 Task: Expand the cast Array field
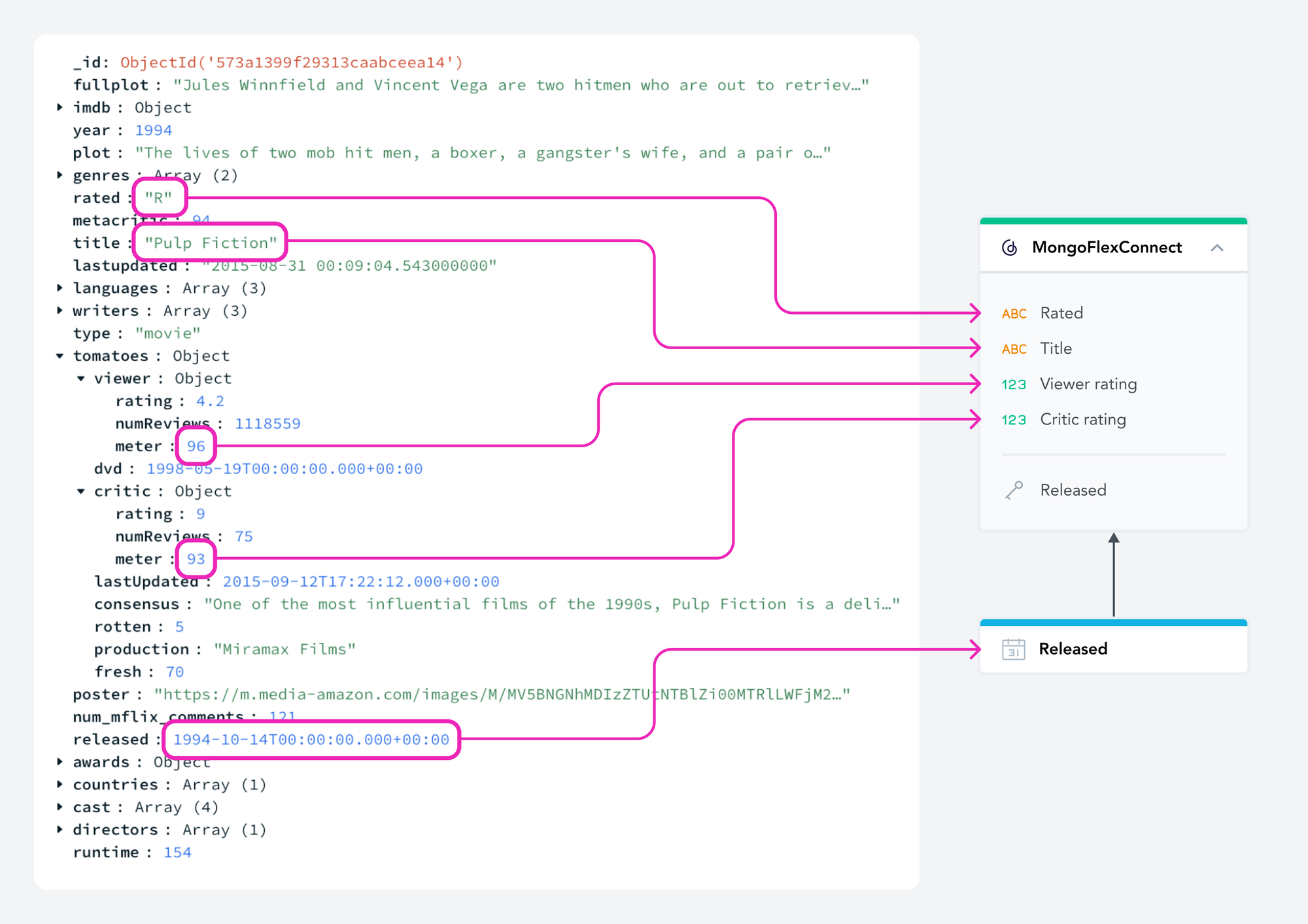[x=60, y=807]
